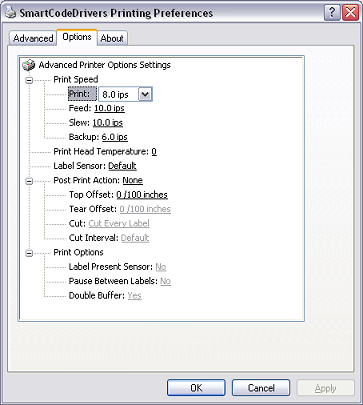Viewport: 363px width, 405px height.
Task: Open the About tab
Action: pyautogui.click(x=112, y=38)
